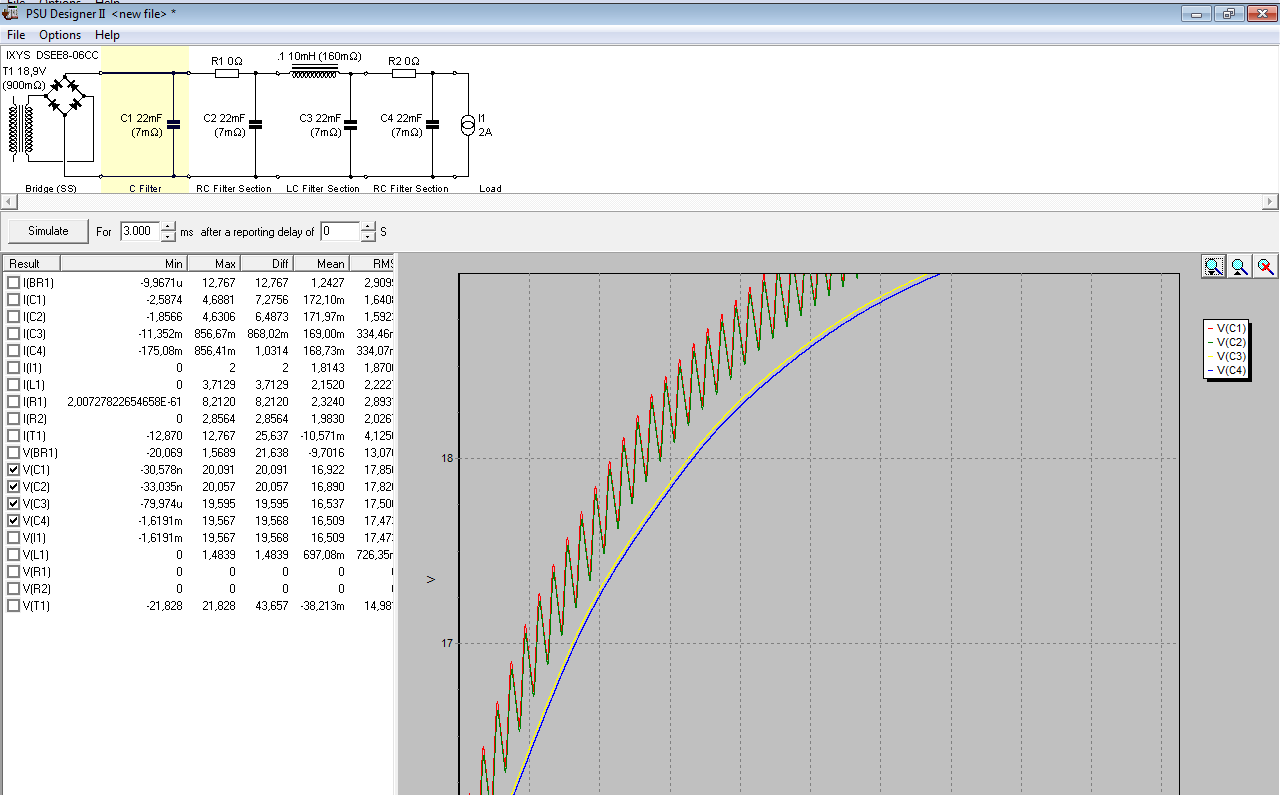
Task: Enable the I(T1) result checkbox
Action: [x=13, y=436]
